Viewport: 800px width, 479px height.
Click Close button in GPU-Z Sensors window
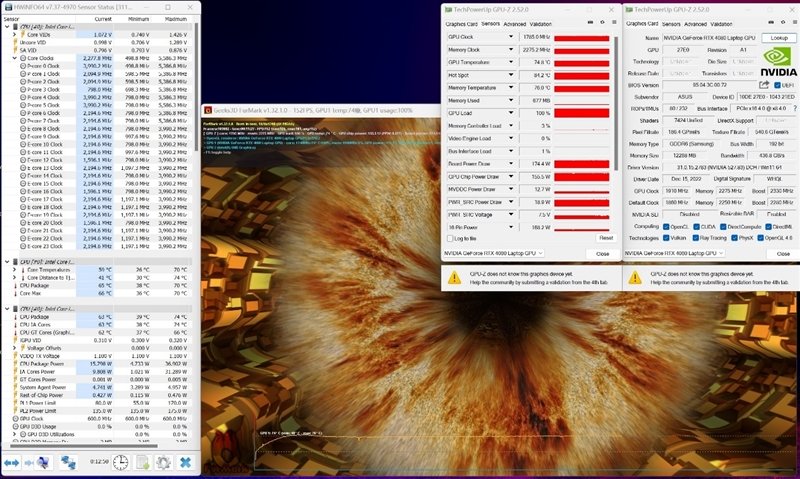point(602,254)
